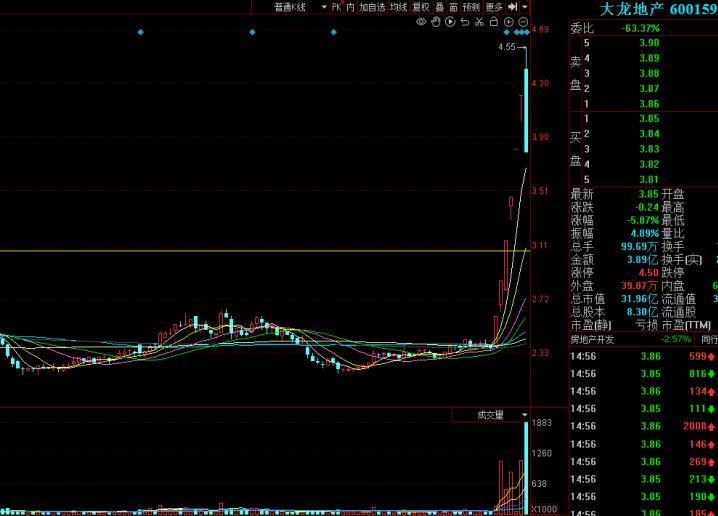Zoom out with the minus icon
The width and height of the screenshot is (718, 516).
coord(523,21)
